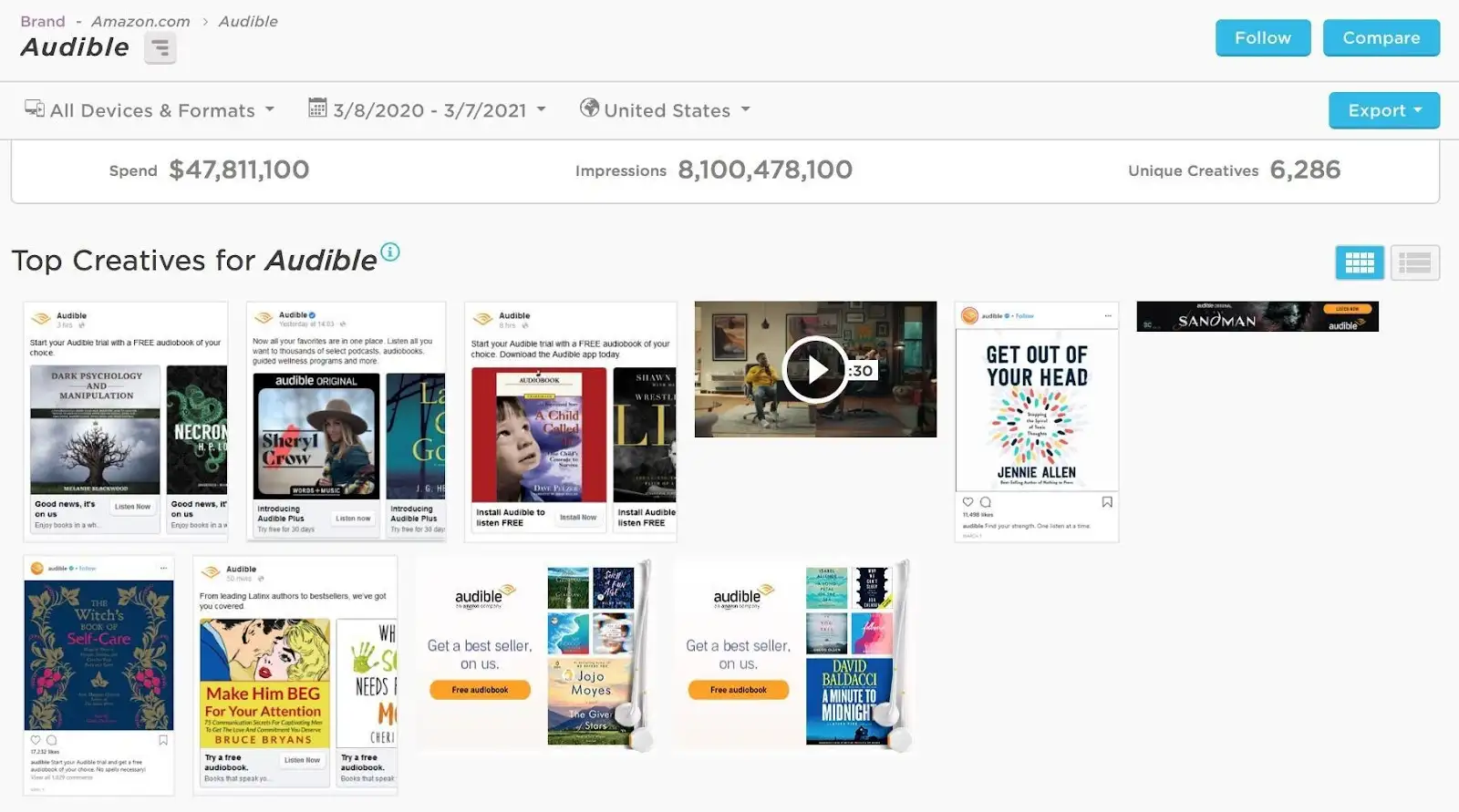
Task: Click heart icon on Witch's Book post
Action: (36, 740)
